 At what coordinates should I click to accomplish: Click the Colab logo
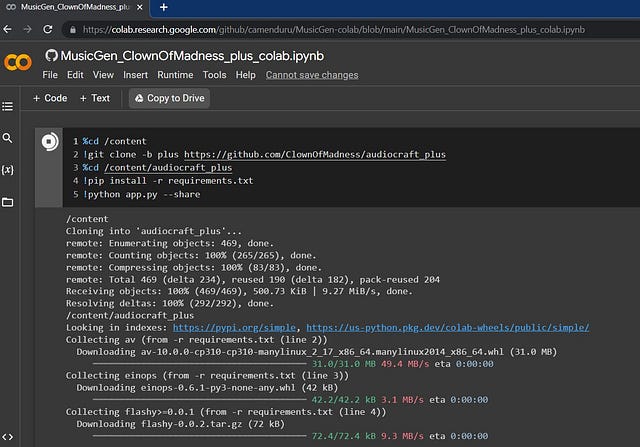18,62
